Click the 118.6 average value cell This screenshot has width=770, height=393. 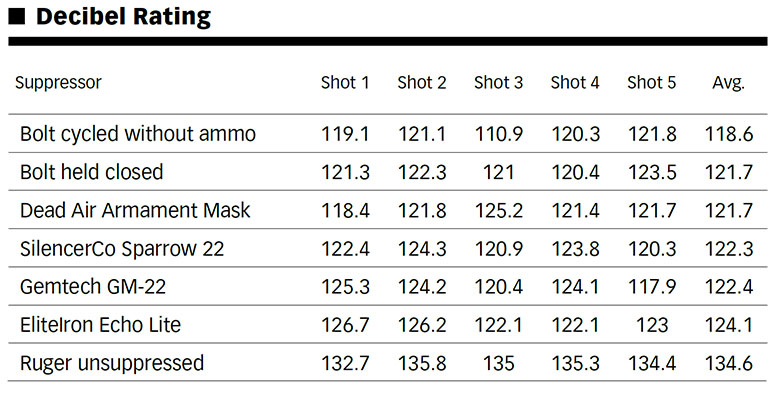click(x=729, y=134)
